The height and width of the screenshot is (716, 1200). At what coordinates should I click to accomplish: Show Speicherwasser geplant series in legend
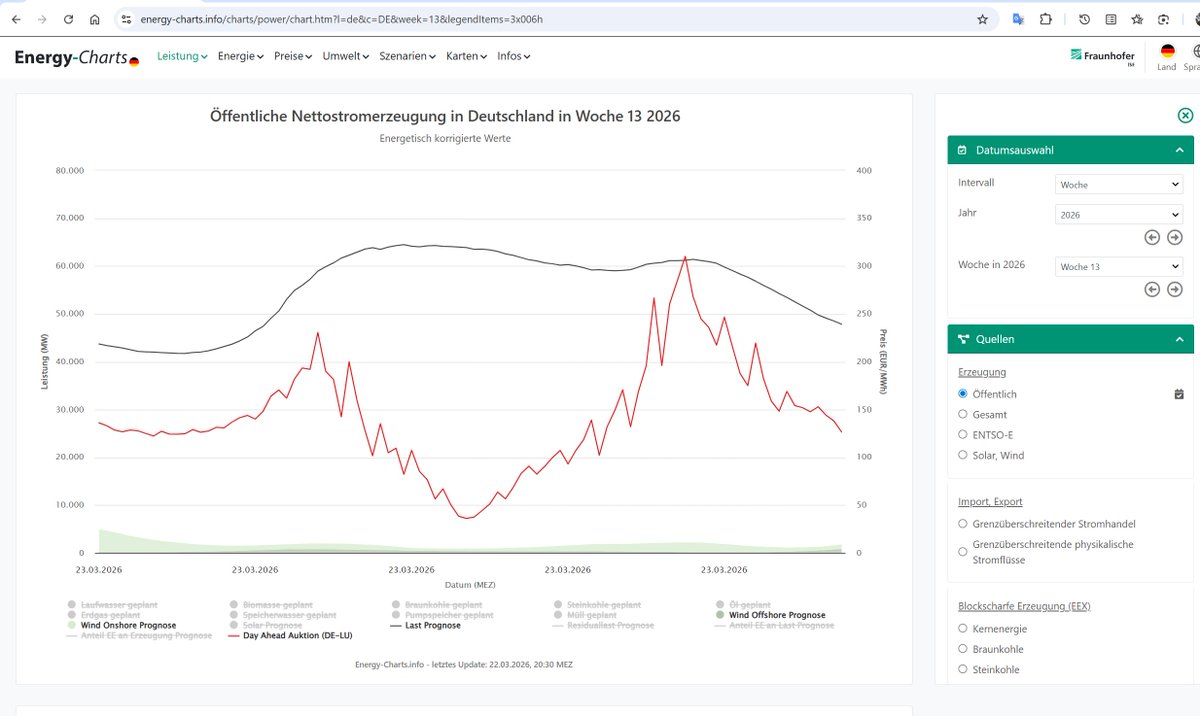pyautogui.click(x=282, y=615)
